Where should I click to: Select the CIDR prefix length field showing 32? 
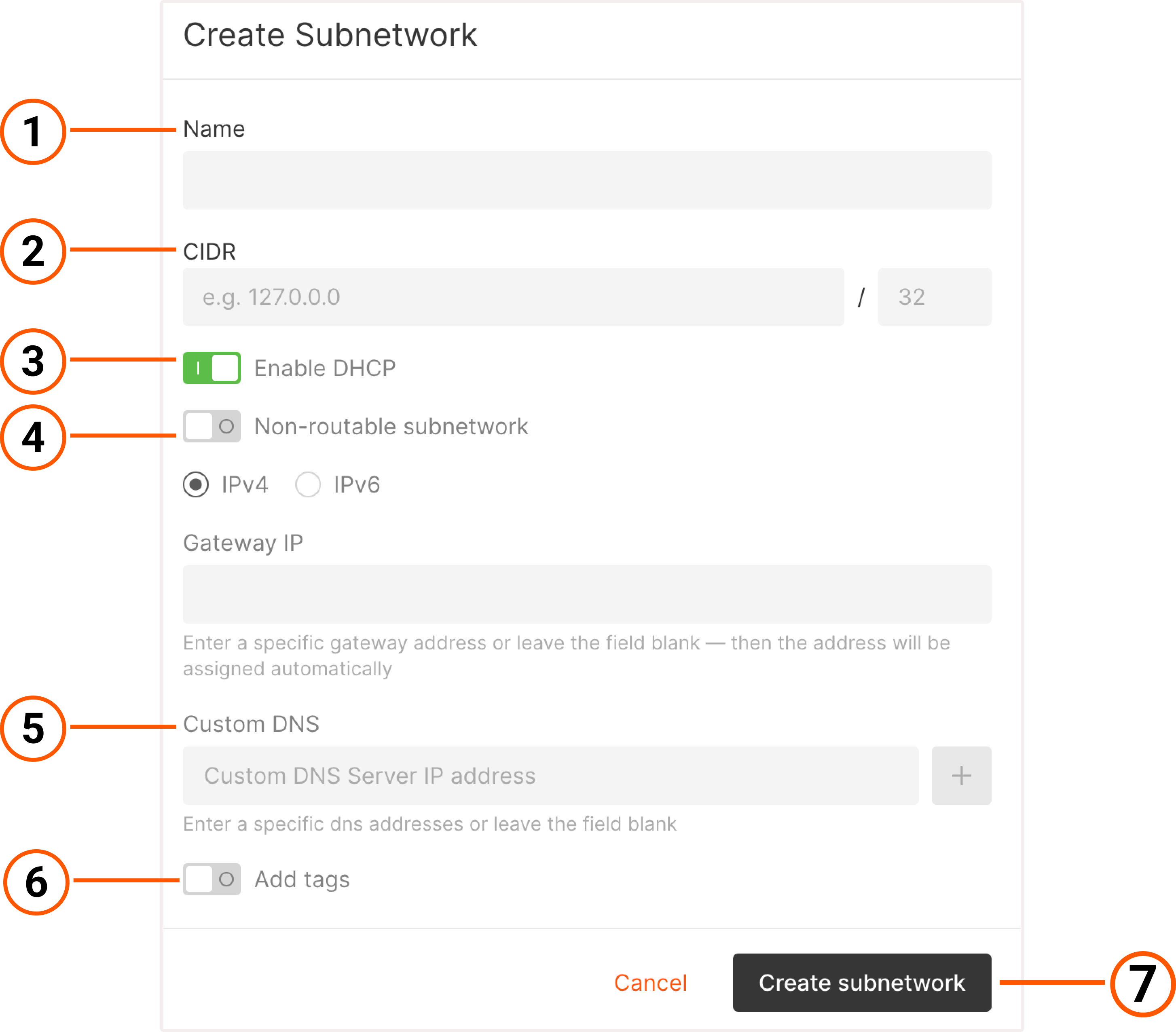pos(934,297)
